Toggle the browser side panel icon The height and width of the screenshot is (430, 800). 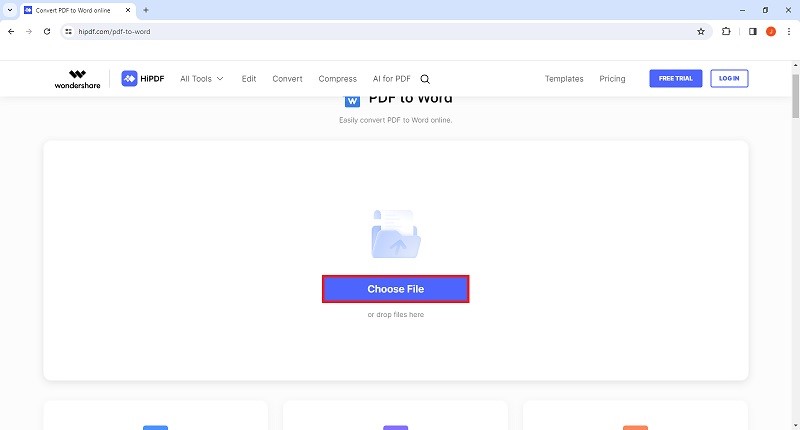click(753, 32)
